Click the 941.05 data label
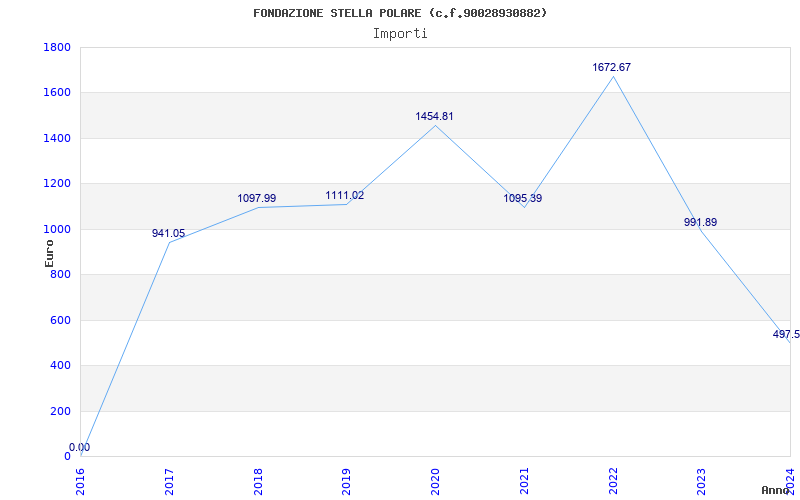Screen dimensions: 800x500 pyautogui.click(x=168, y=233)
